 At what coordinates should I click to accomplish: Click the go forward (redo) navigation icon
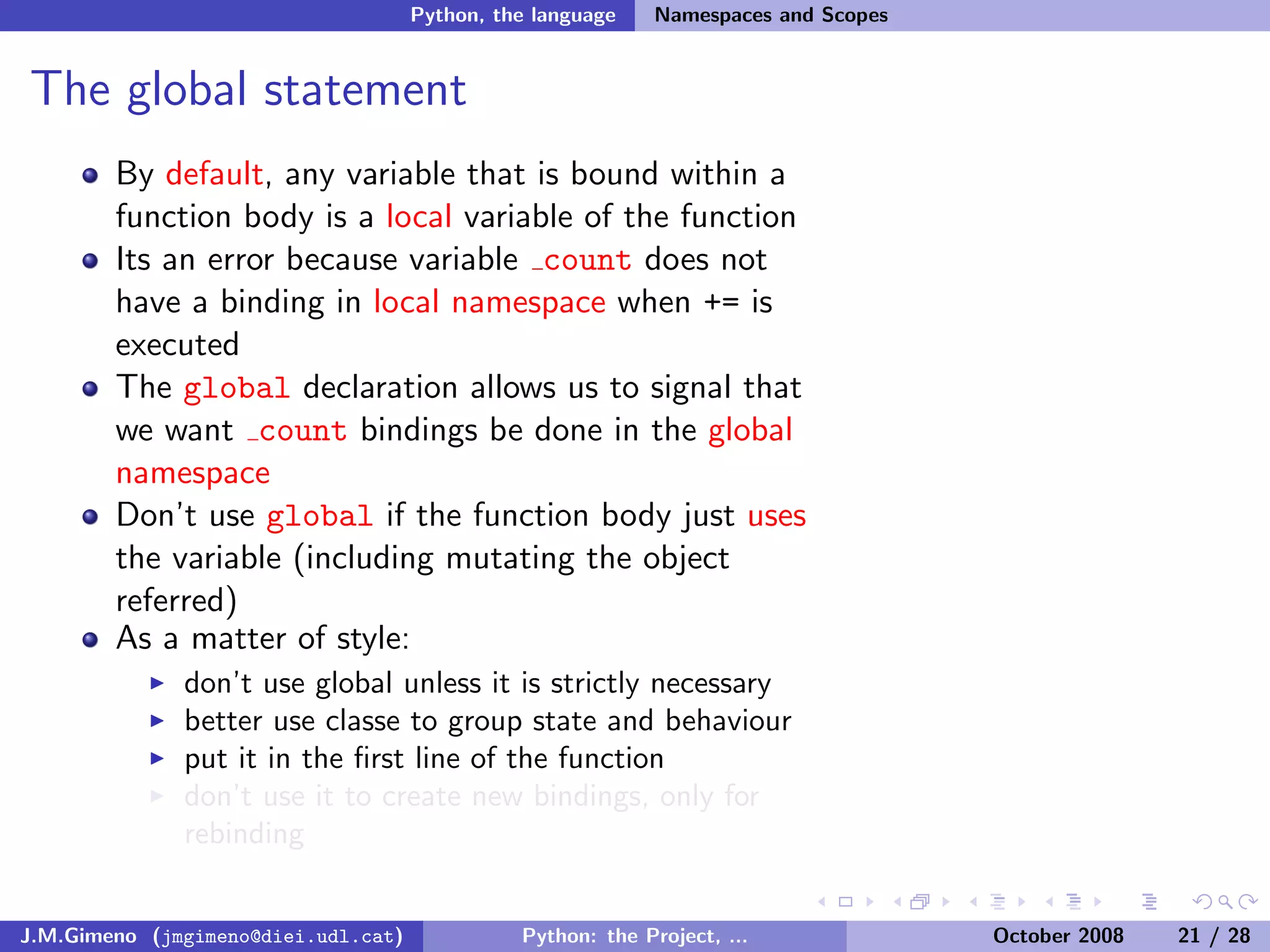pyautogui.click(x=1248, y=902)
